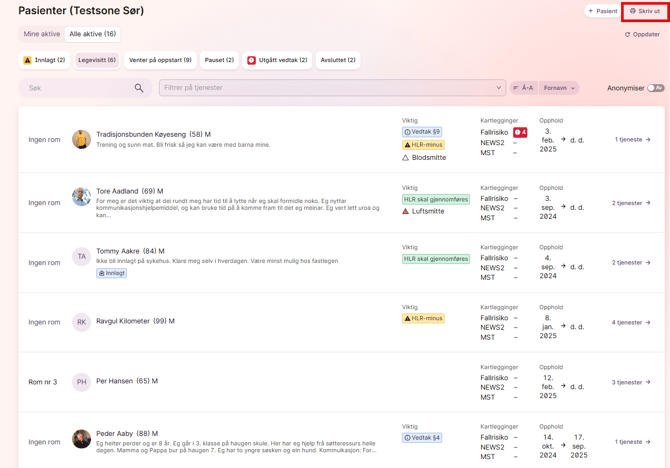Click Tore Aadland's Luftsmitte warning icon
The height and width of the screenshot is (468, 670).
(x=406, y=211)
